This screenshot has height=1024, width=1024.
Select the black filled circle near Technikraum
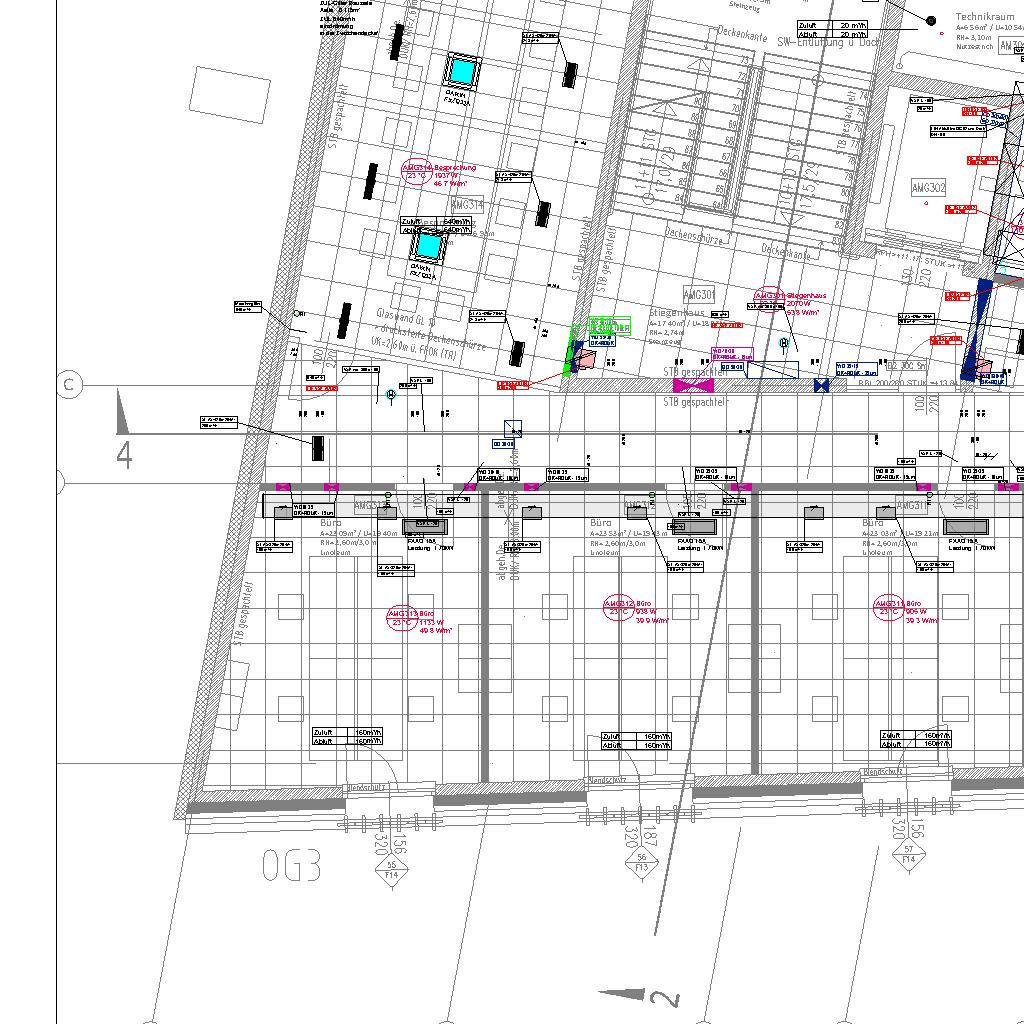point(931,20)
